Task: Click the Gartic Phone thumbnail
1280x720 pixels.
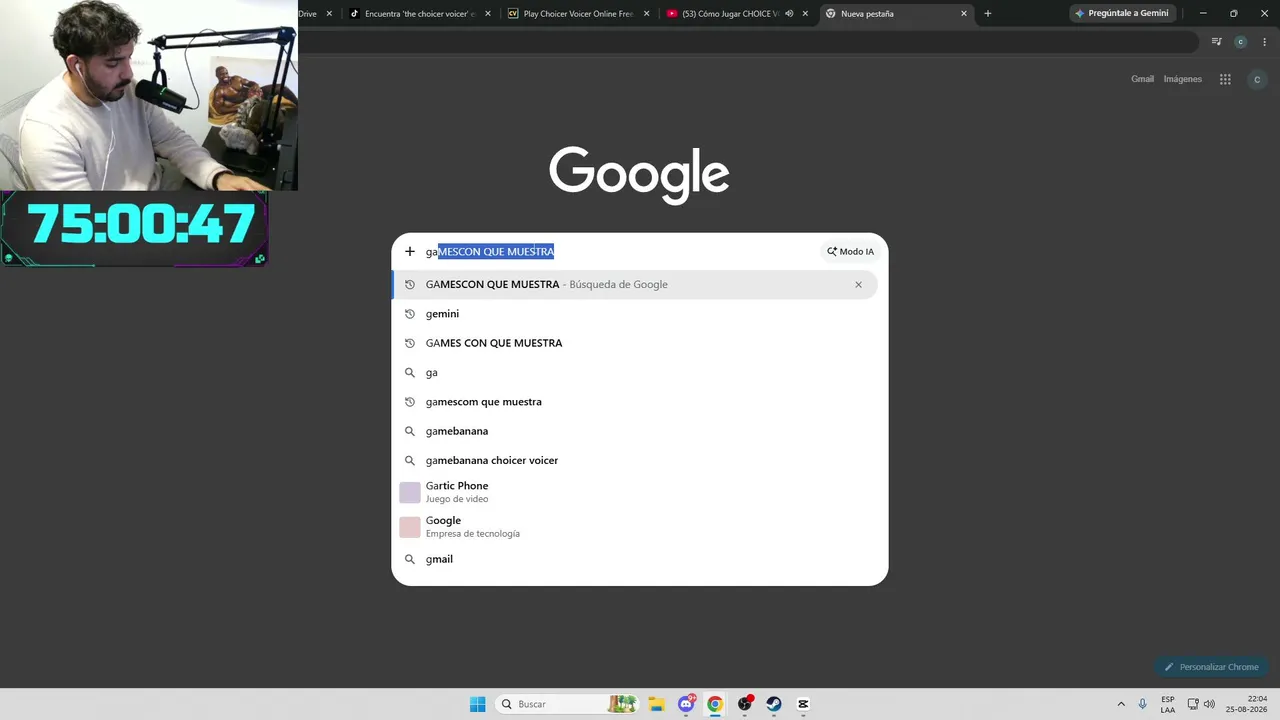Action: coord(410,492)
